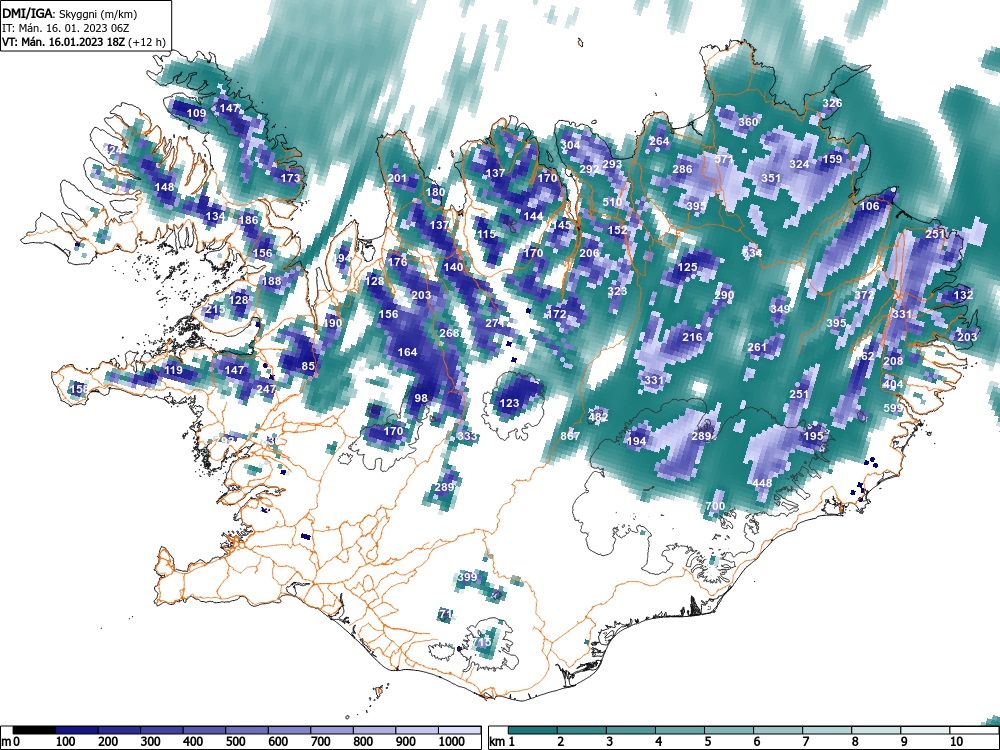Click the visibility value 208 on the map
1000x750 pixels.
coord(893,361)
